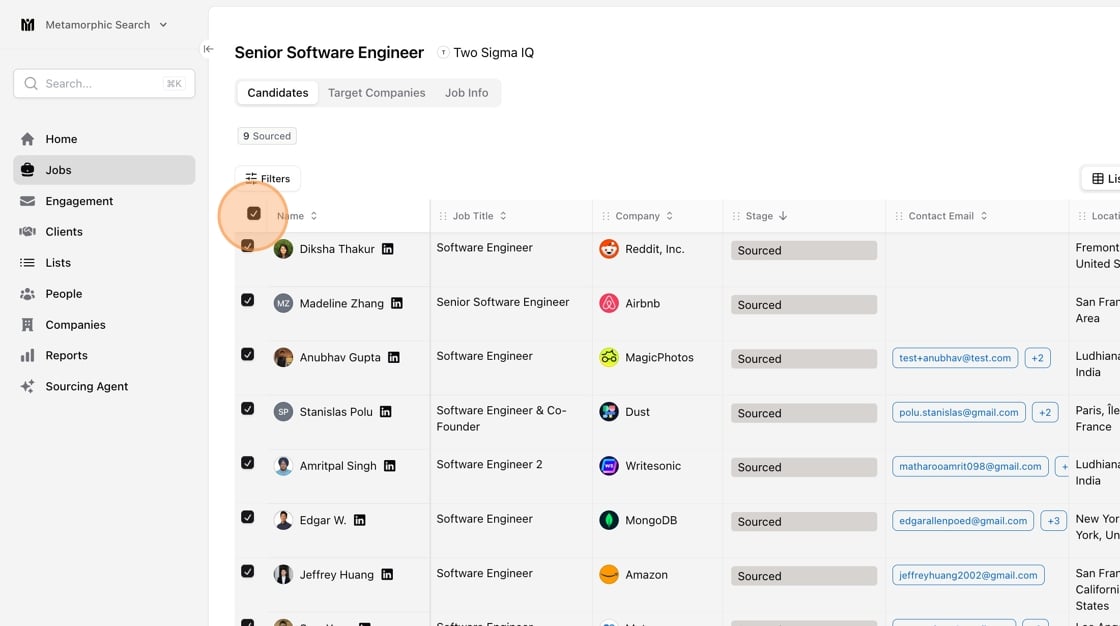Click the SP avatar for Stanislas Polu
The width and height of the screenshot is (1120, 626).
point(283,412)
